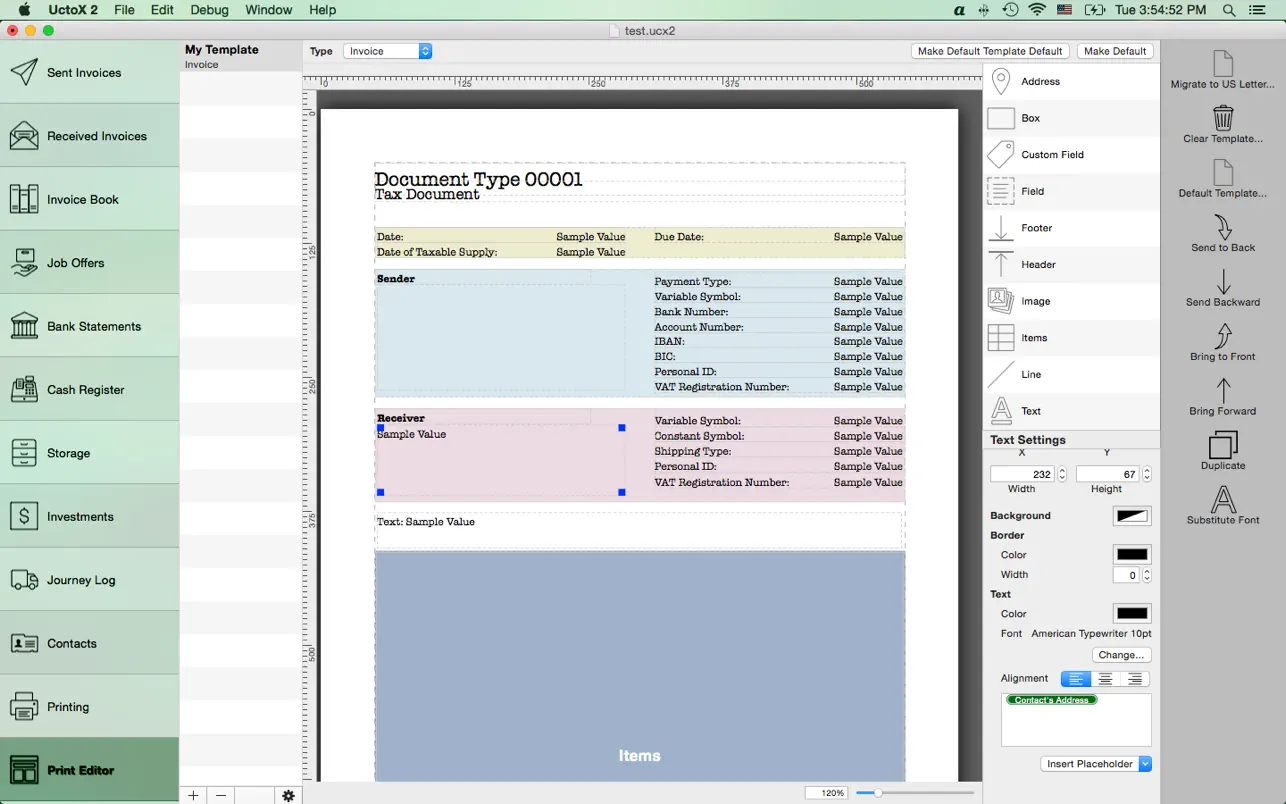
Task: Click the Send to Back icon
Action: (x=1222, y=227)
